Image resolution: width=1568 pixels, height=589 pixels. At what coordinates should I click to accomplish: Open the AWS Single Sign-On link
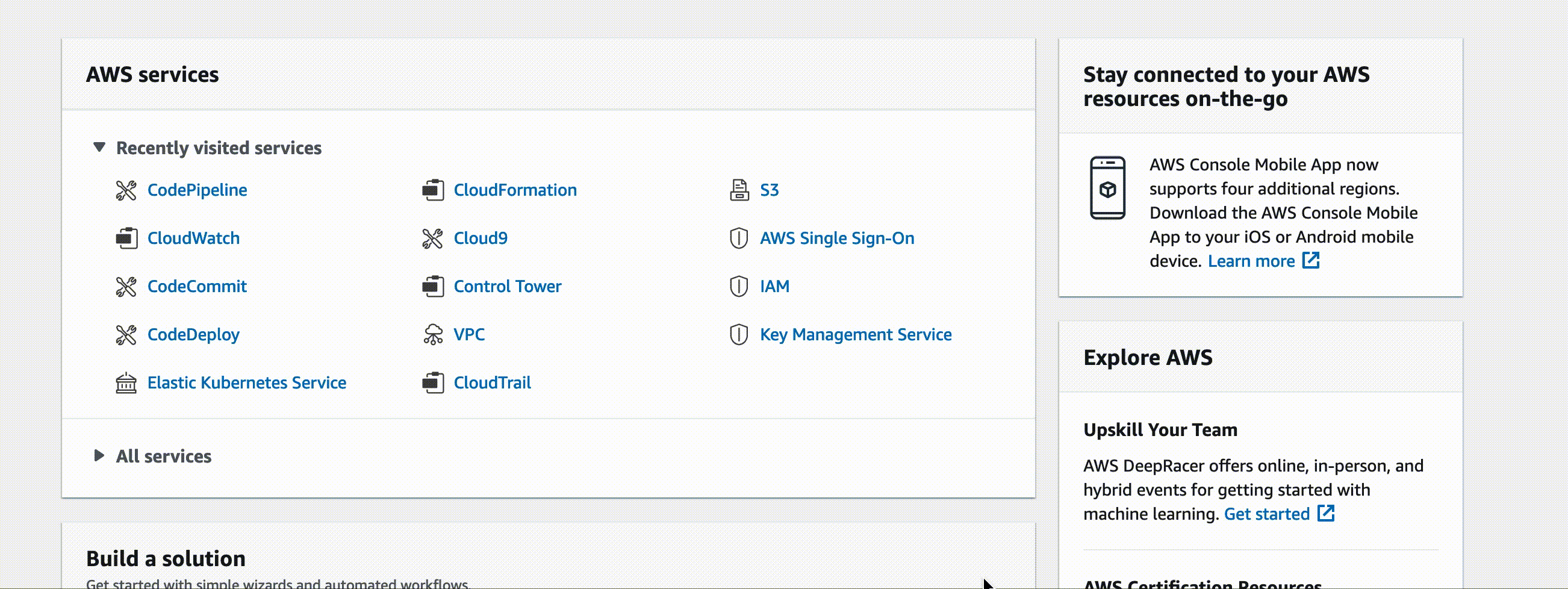[x=836, y=238]
